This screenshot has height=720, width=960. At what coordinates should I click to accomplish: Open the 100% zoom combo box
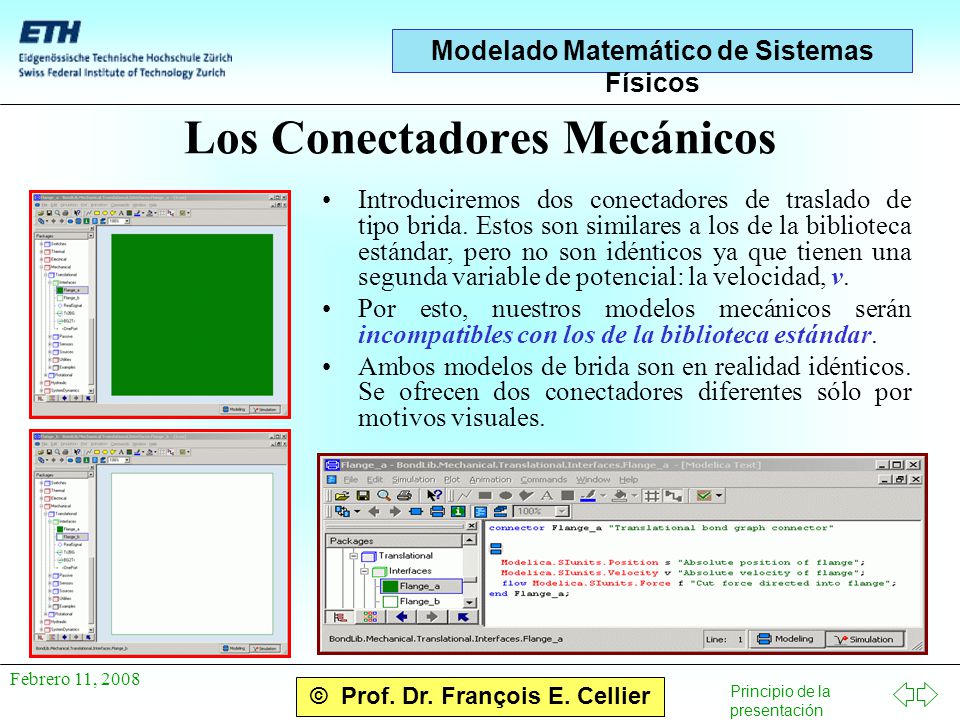[542, 511]
